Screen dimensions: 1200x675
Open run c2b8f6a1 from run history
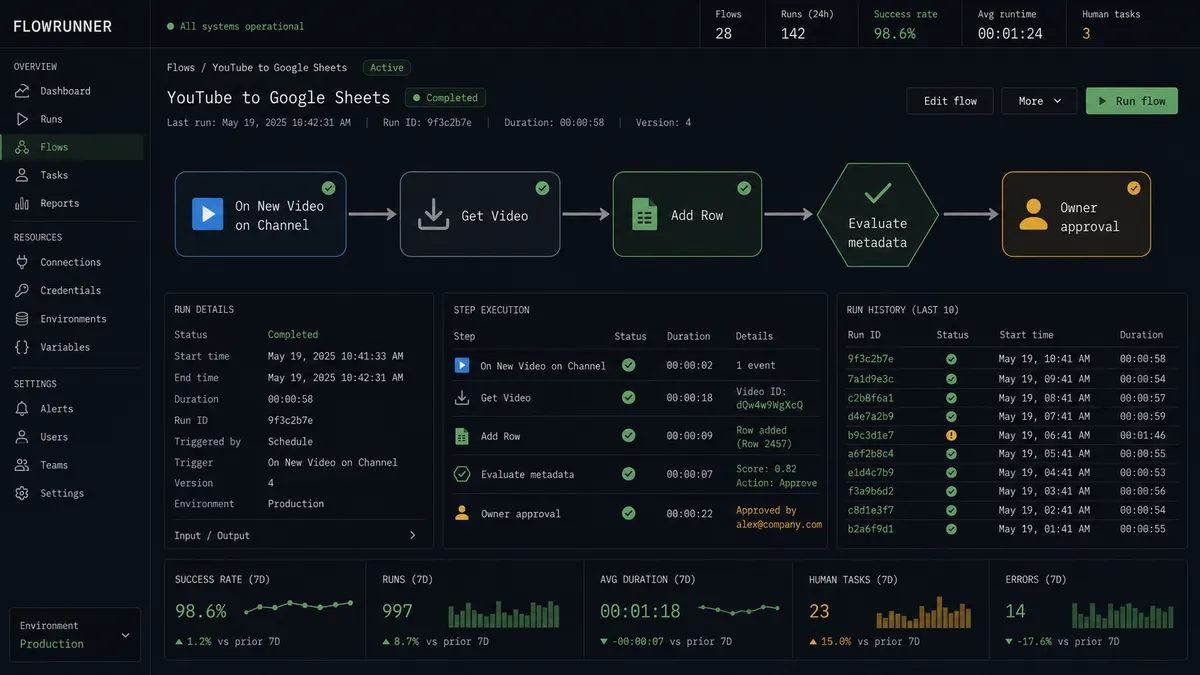click(871, 397)
